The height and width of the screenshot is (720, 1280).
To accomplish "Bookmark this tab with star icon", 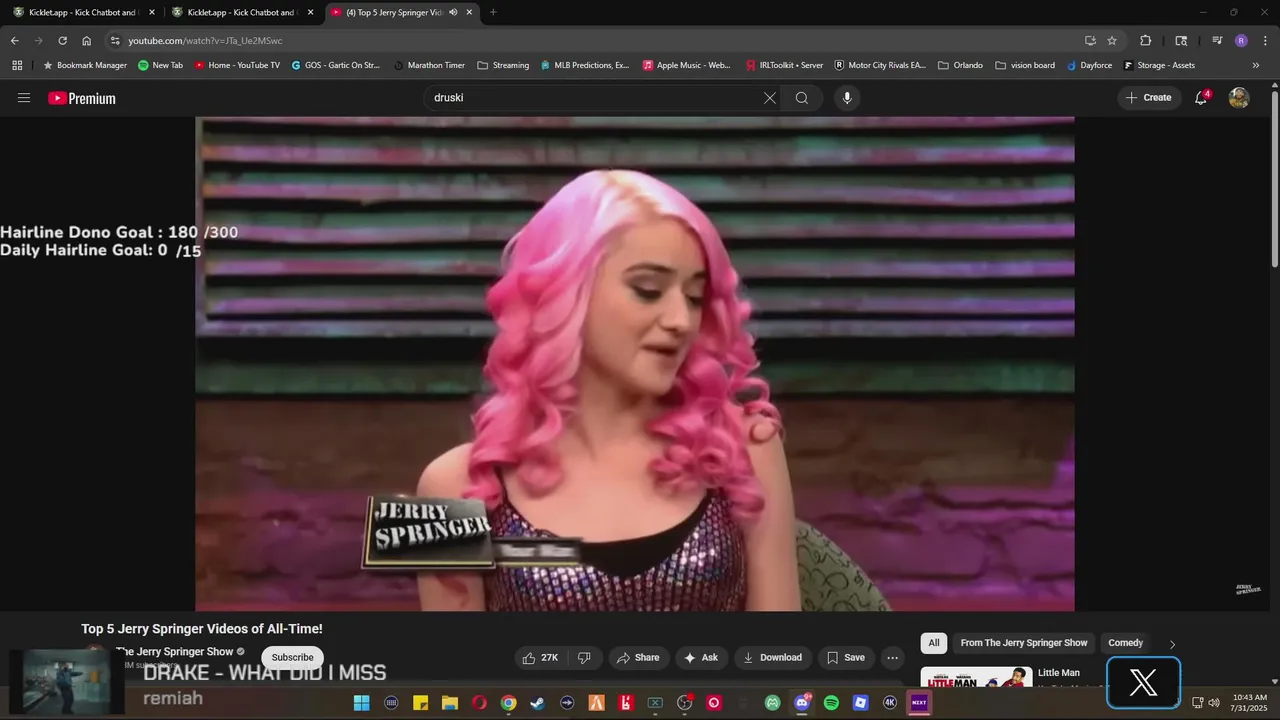I will point(1112,40).
